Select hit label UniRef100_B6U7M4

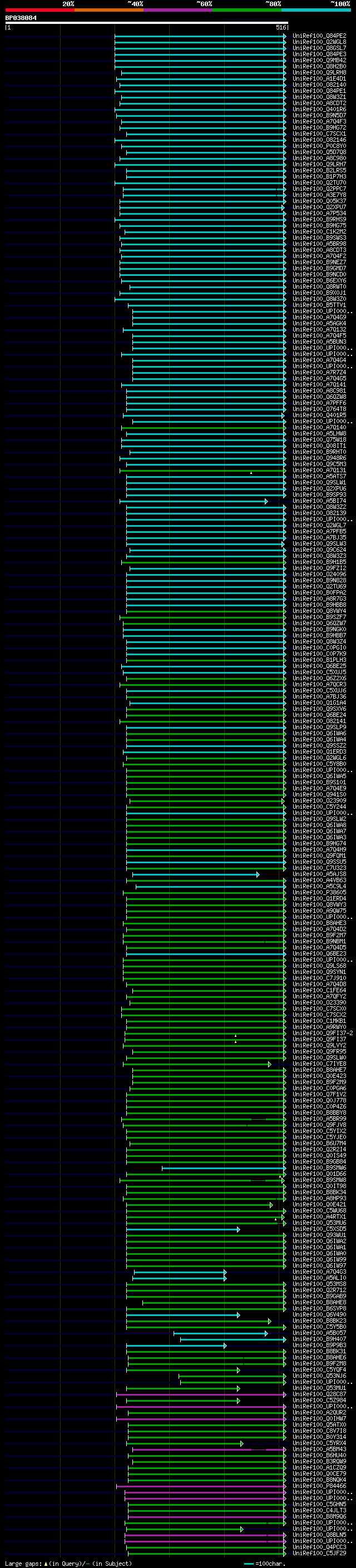pos(319,1144)
